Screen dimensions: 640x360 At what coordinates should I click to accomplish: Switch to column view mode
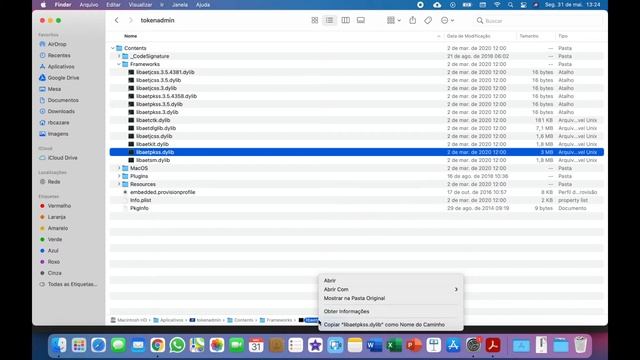pyautogui.click(x=345, y=20)
